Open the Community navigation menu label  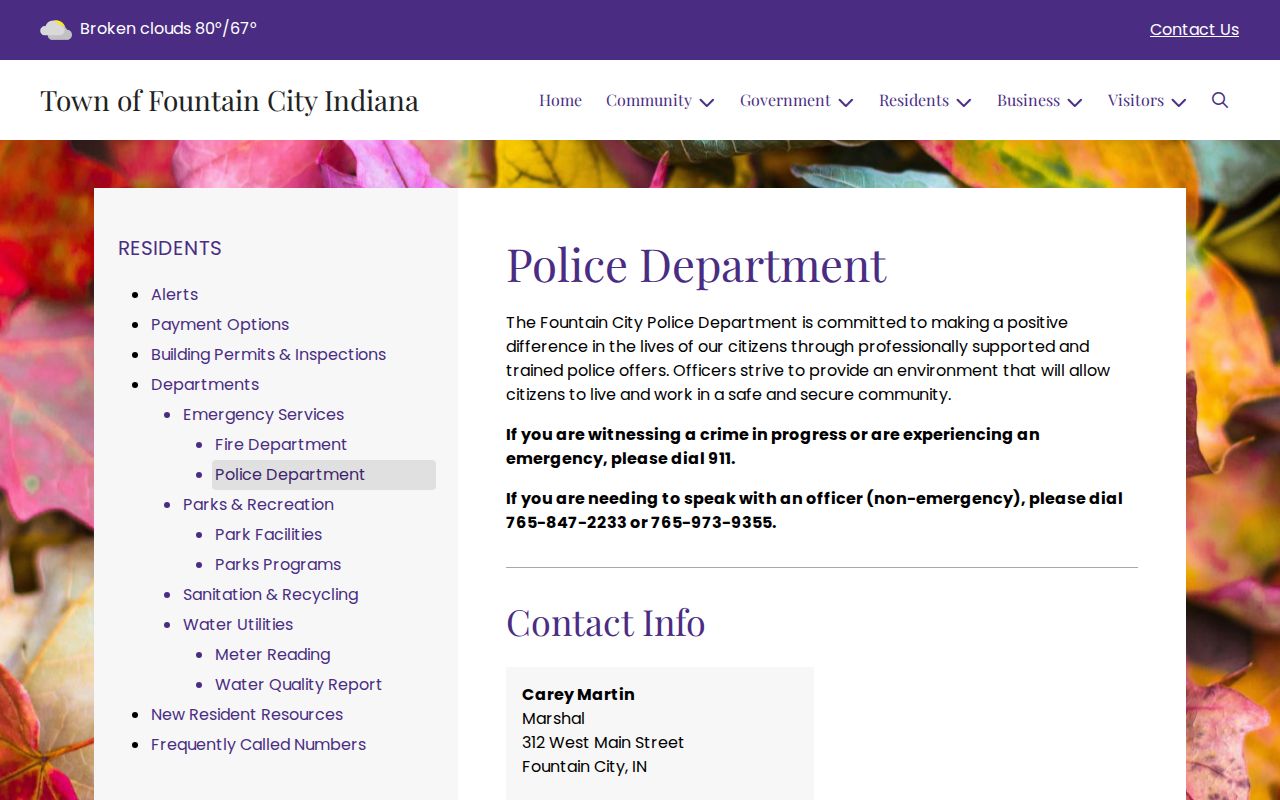pyautogui.click(x=649, y=100)
